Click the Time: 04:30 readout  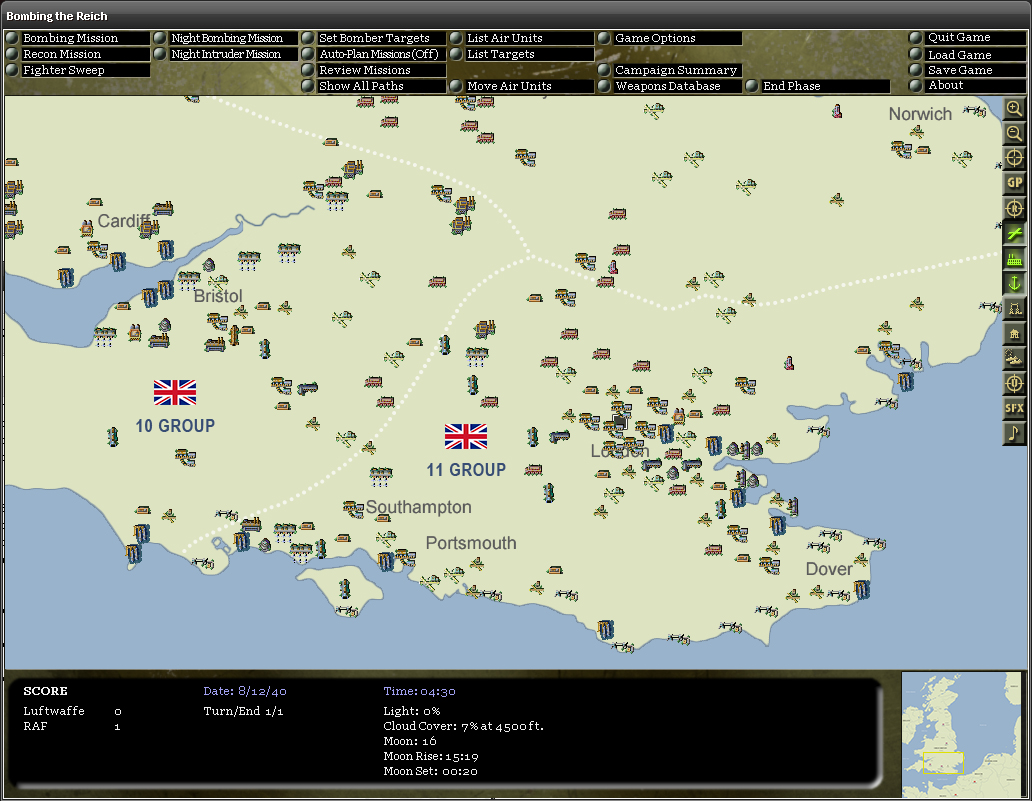point(419,691)
